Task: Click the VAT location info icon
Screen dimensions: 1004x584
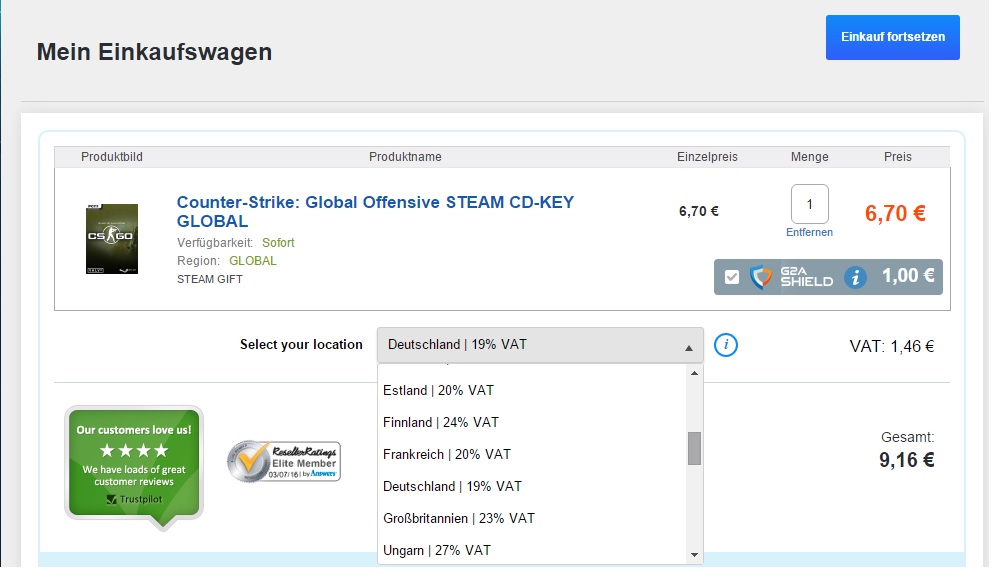Action: tap(725, 345)
